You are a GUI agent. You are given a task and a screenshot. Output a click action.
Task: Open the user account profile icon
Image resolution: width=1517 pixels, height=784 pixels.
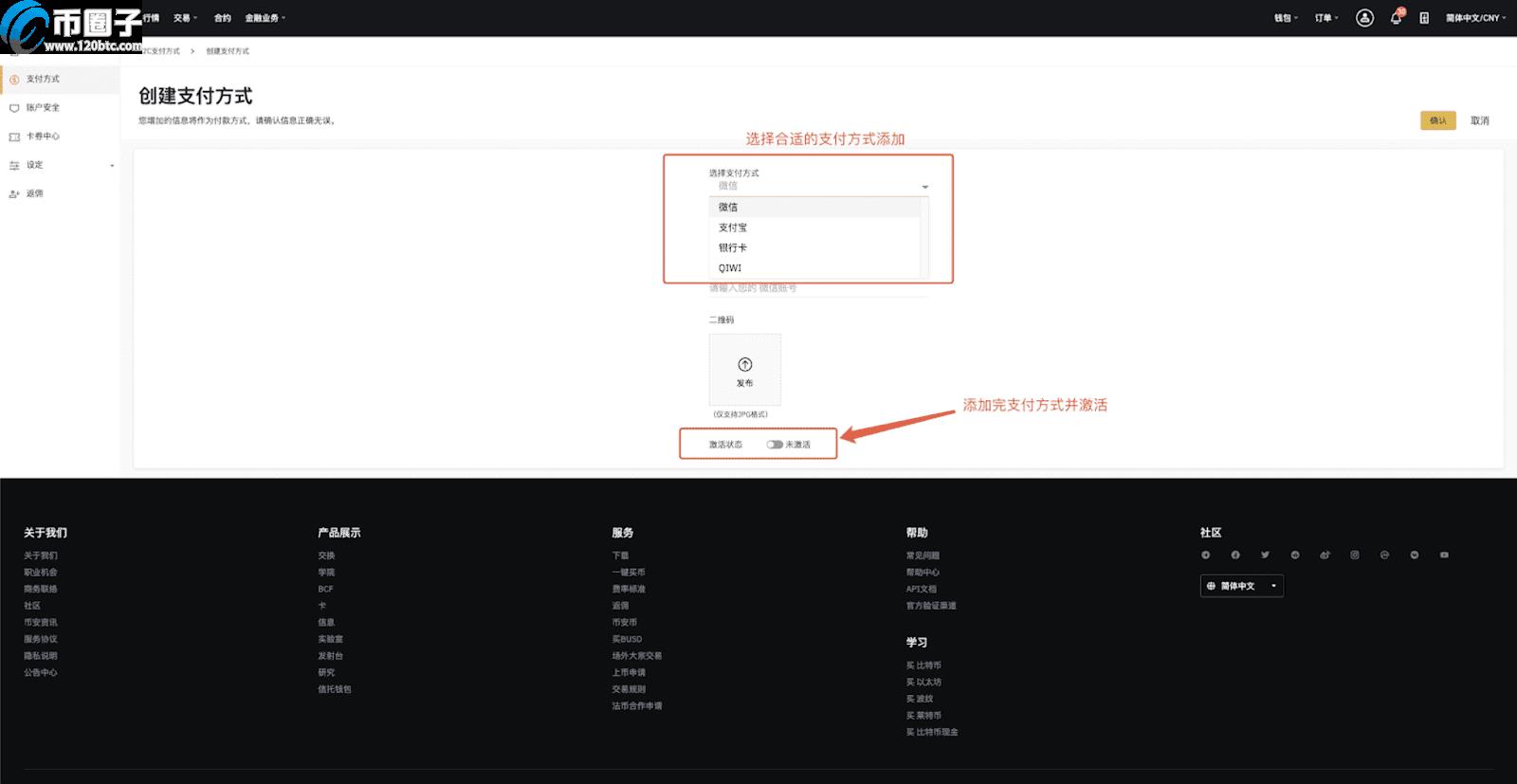(1364, 18)
